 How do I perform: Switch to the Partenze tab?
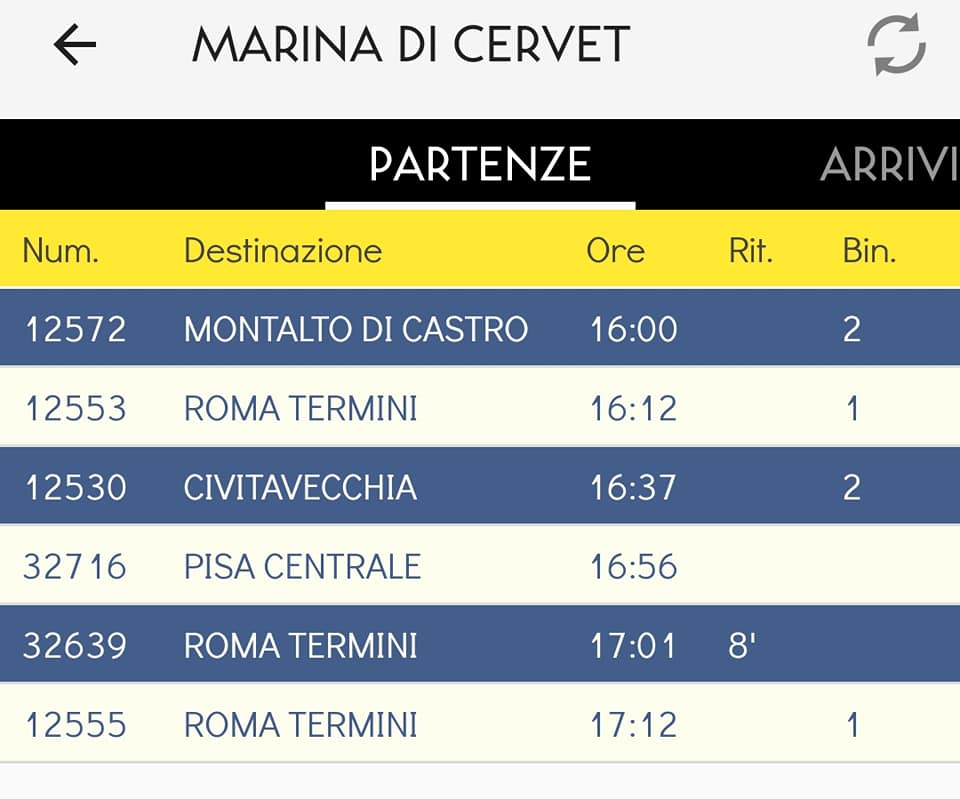[x=480, y=165]
